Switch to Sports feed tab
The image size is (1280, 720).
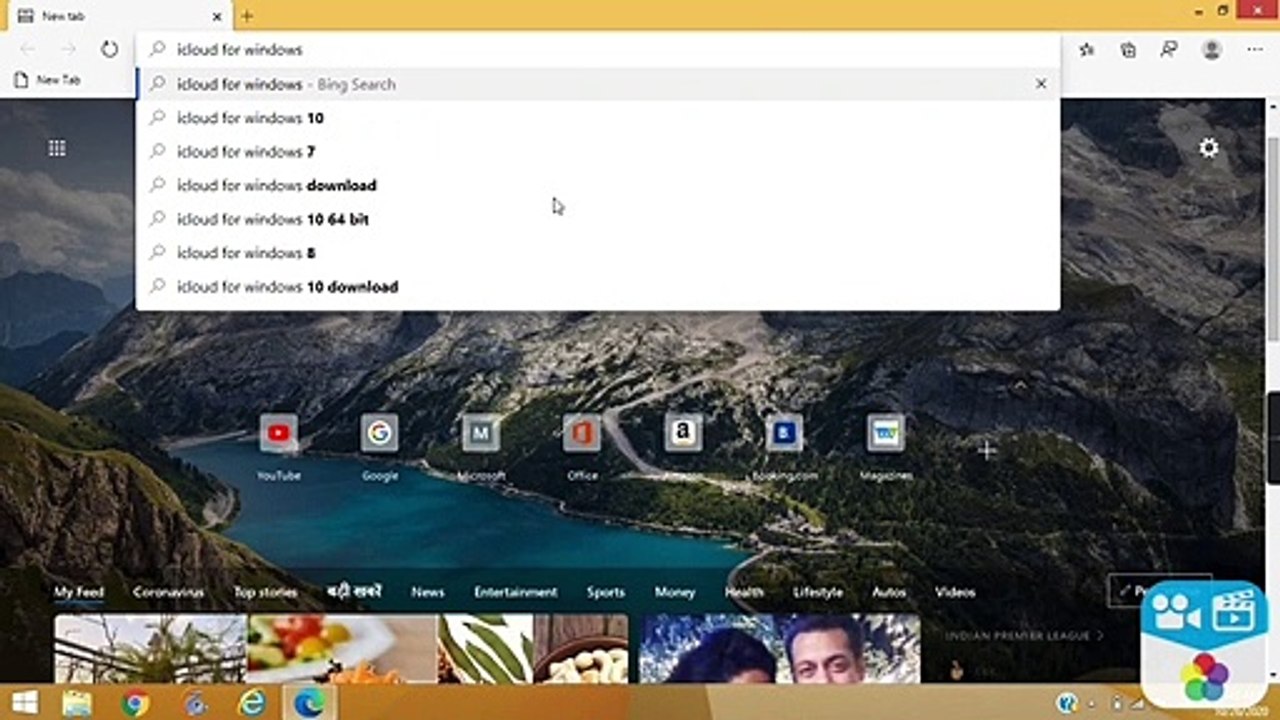pos(605,592)
